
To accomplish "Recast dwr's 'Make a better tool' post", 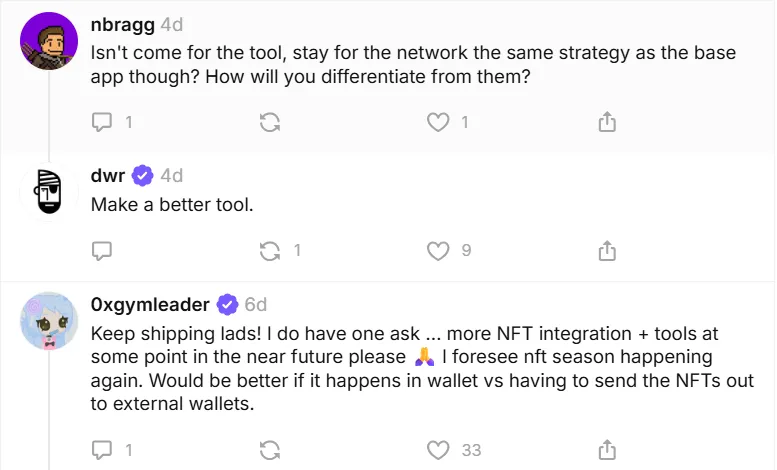I will (269, 250).
